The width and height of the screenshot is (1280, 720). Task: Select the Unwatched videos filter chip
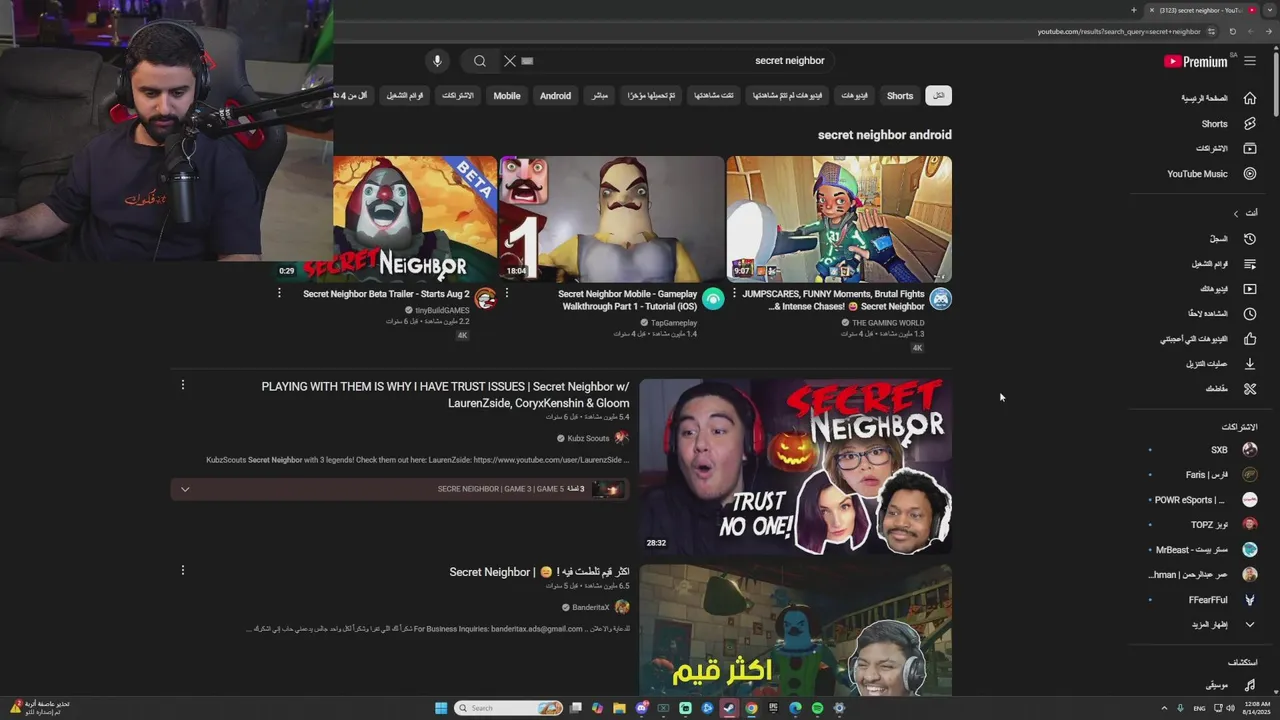pyautogui.click(x=788, y=96)
